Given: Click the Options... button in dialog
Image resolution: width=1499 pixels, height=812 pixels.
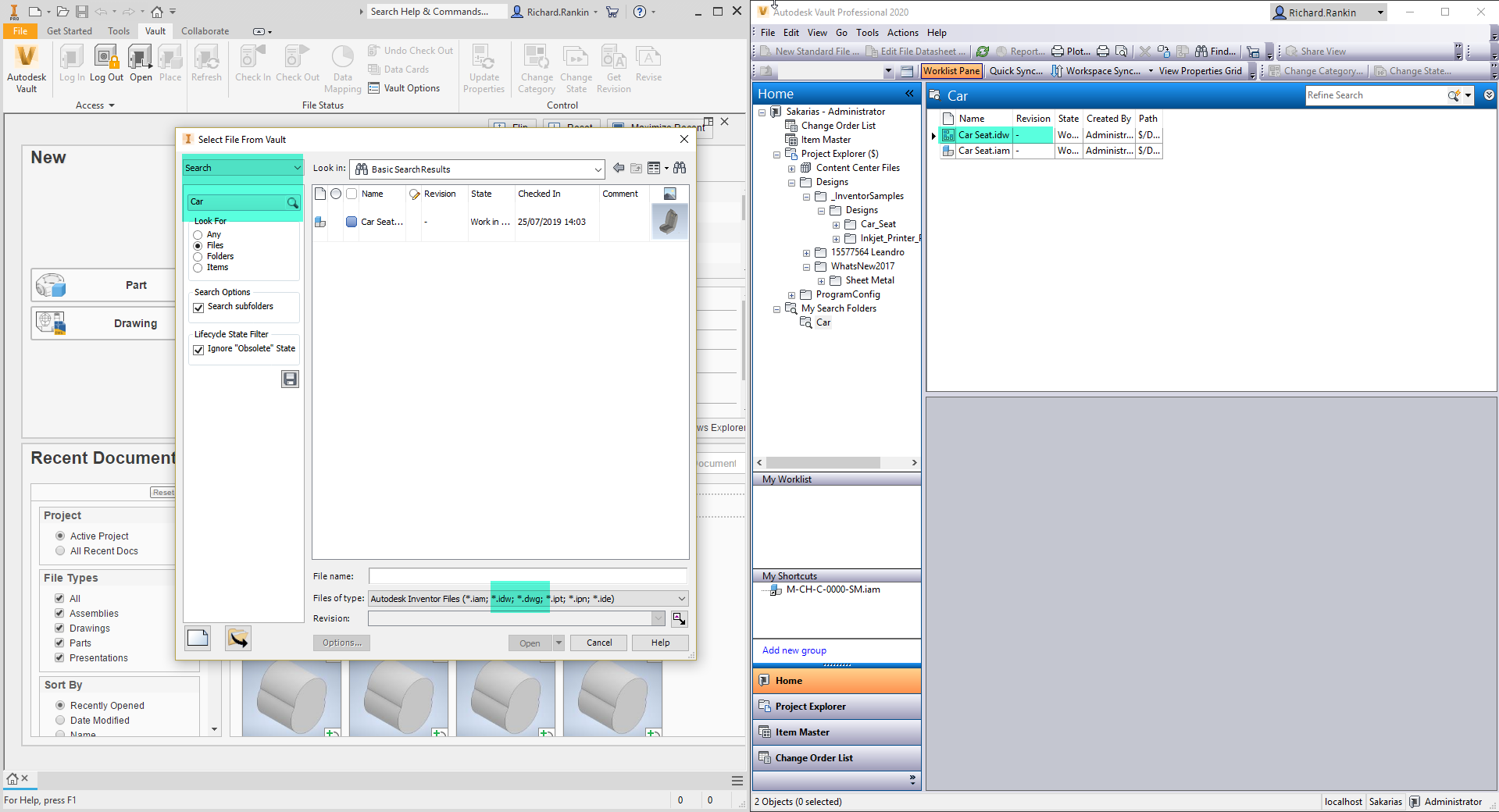Looking at the screenshot, I should 341,643.
